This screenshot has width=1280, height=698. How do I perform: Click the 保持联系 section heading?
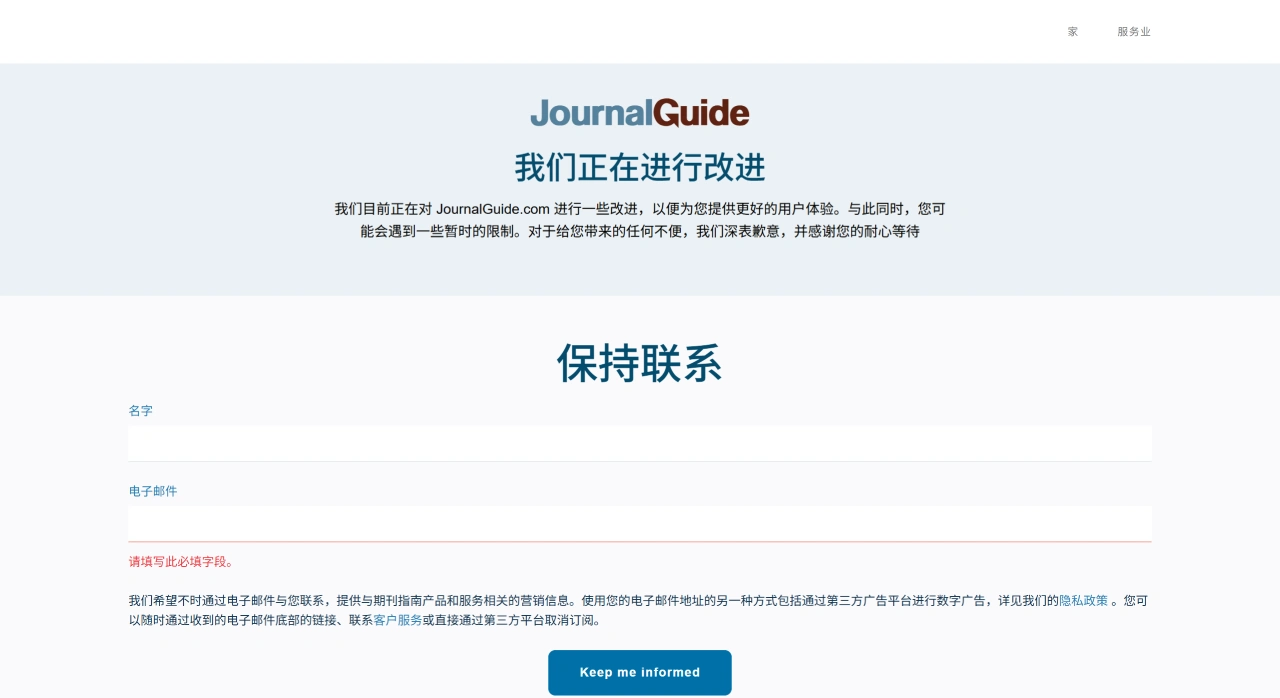tap(639, 363)
